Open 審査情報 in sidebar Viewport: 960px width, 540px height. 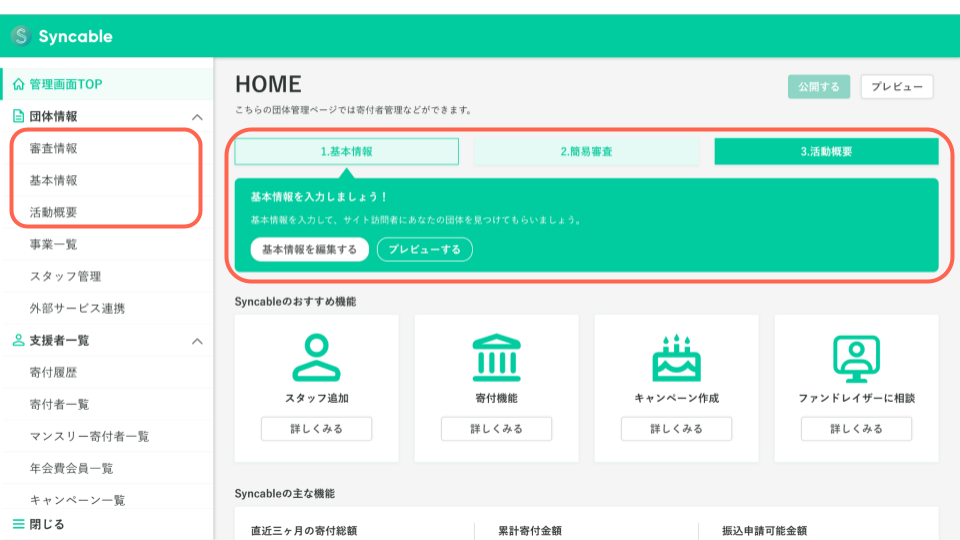pyautogui.click(x=107, y=148)
